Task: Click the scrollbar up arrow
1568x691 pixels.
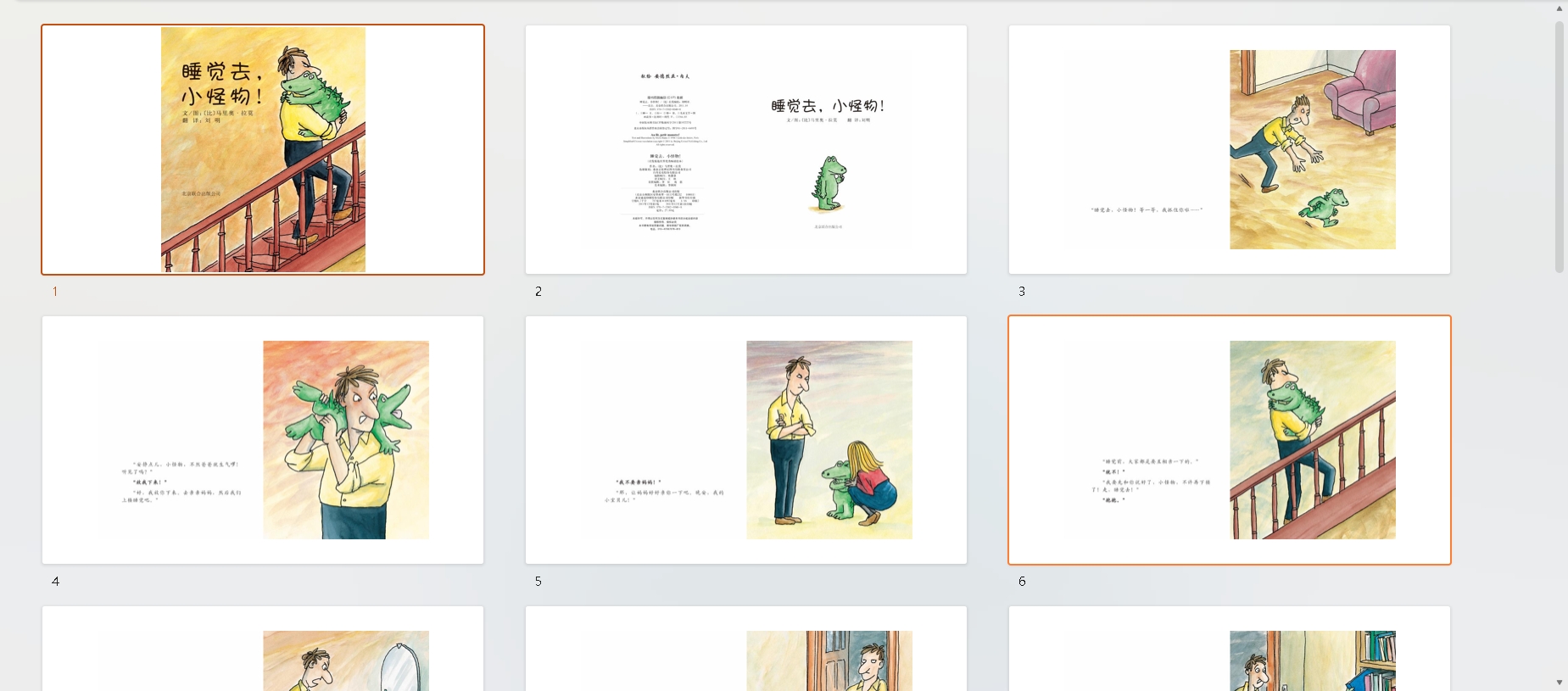Action: coord(1560,8)
